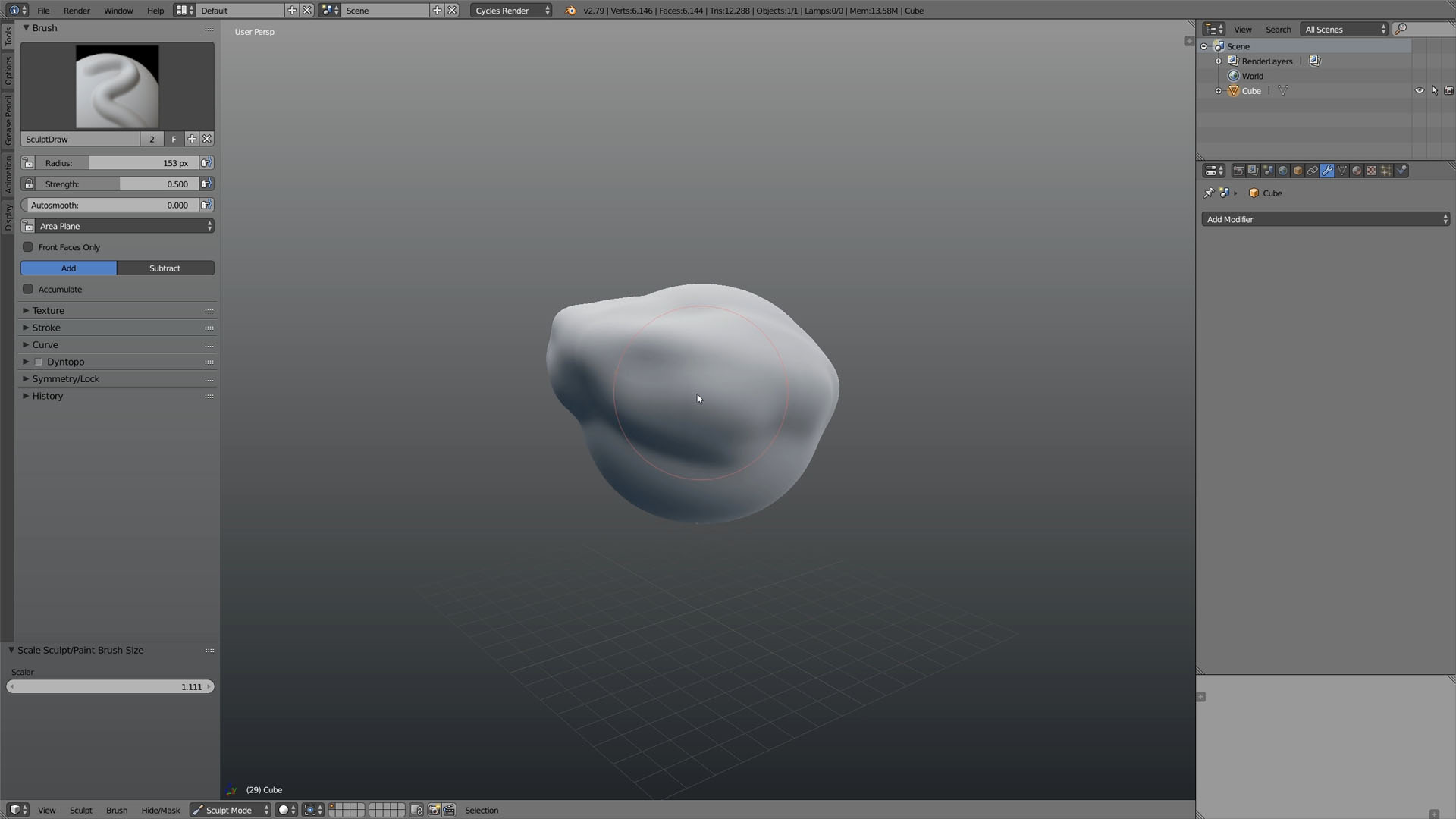Enable Front Faces Only checkbox
Image resolution: width=1456 pixels, height=819 pixels.
[28, 247]
